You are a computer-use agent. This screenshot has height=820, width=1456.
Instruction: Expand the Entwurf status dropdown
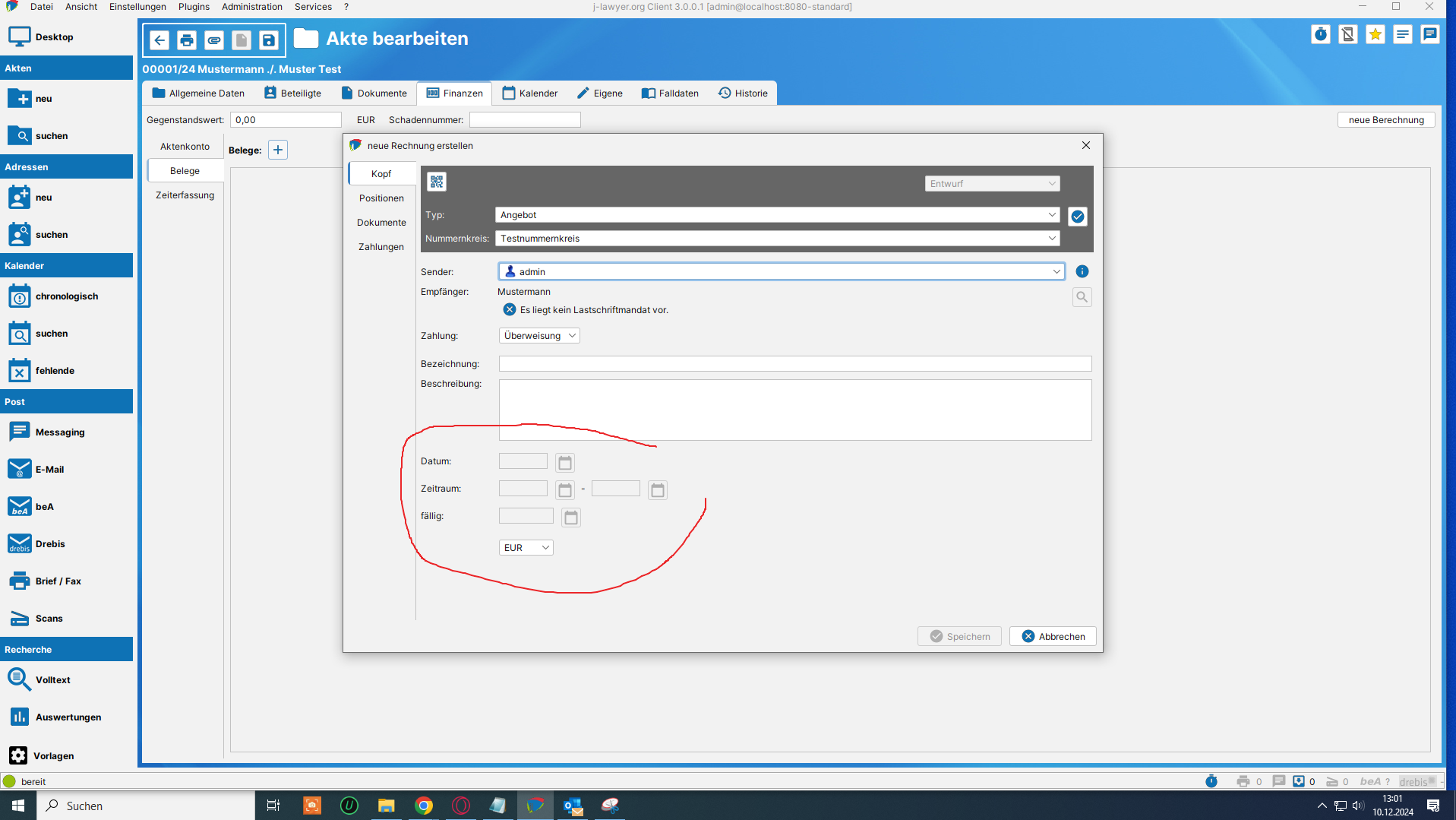coord(992,183)
